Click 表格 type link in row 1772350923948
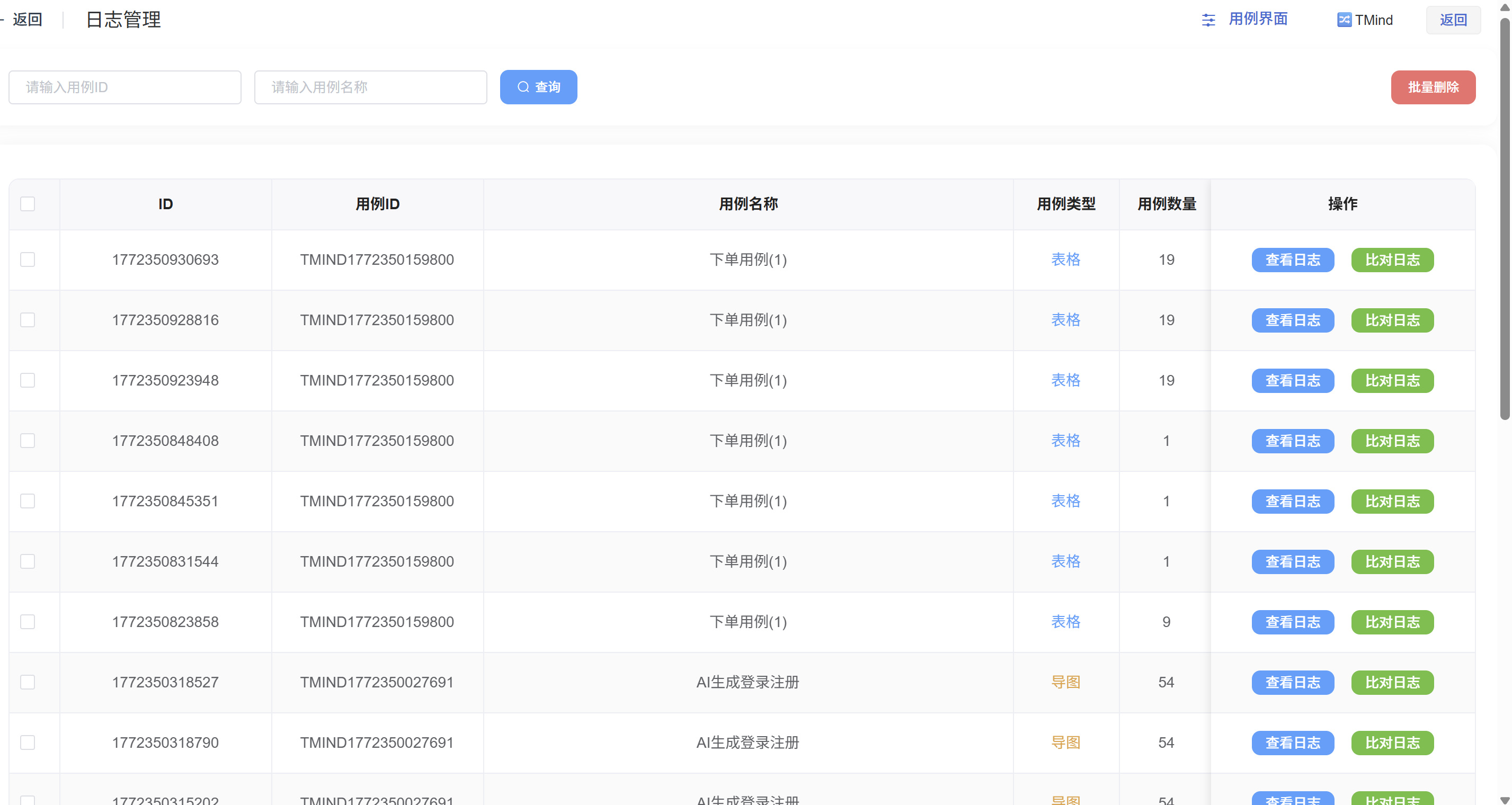Viewport: 1512px width, 805px height. click(x=1065, y=380)
